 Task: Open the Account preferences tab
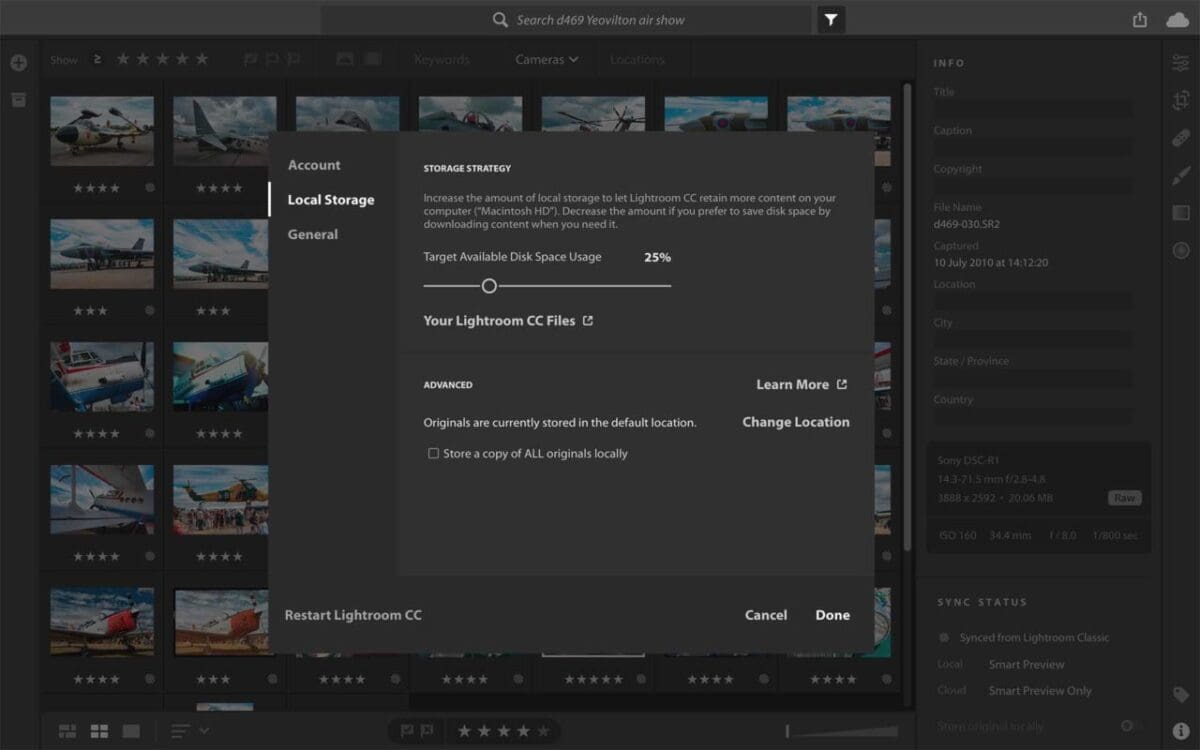pyautogui.click(x=314, y=165)
